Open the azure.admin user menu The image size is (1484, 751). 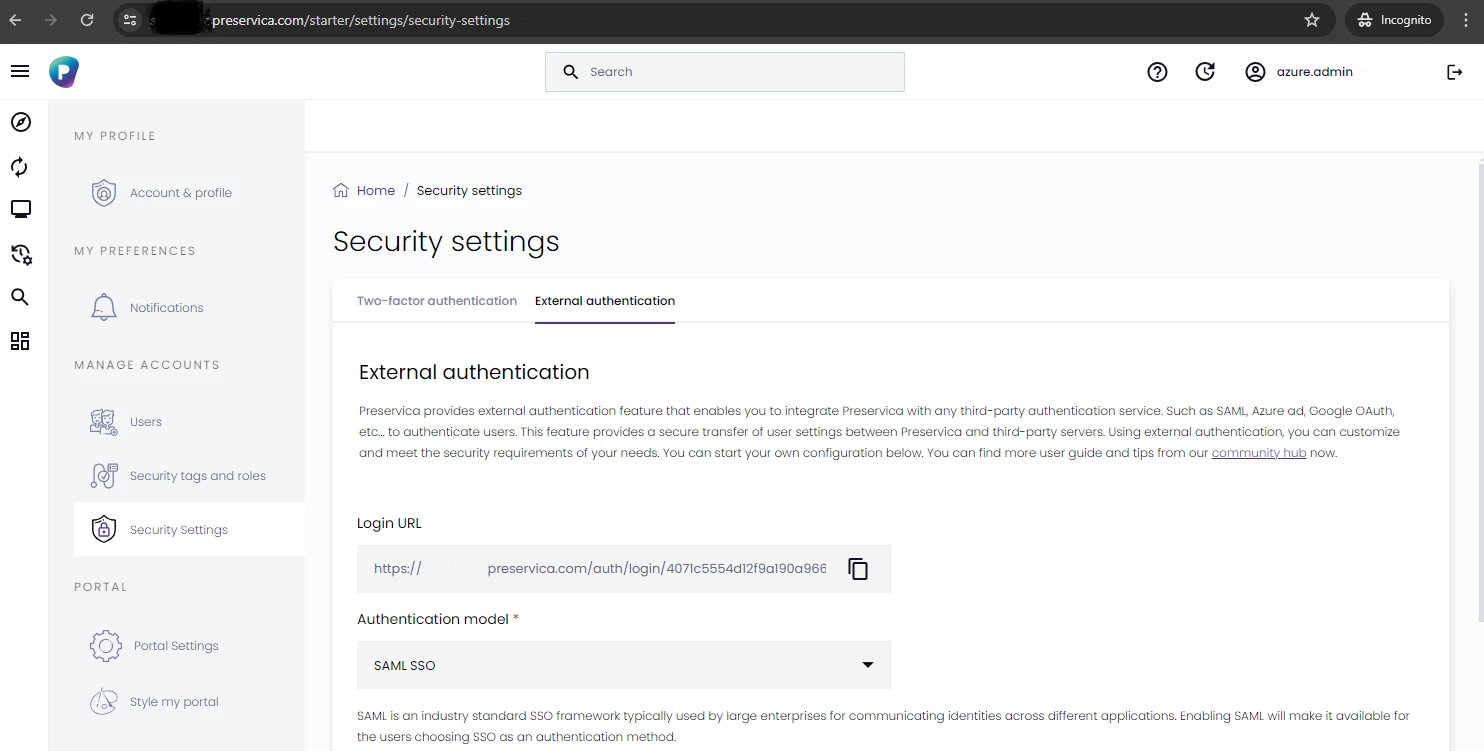(x=1300, y=72)
